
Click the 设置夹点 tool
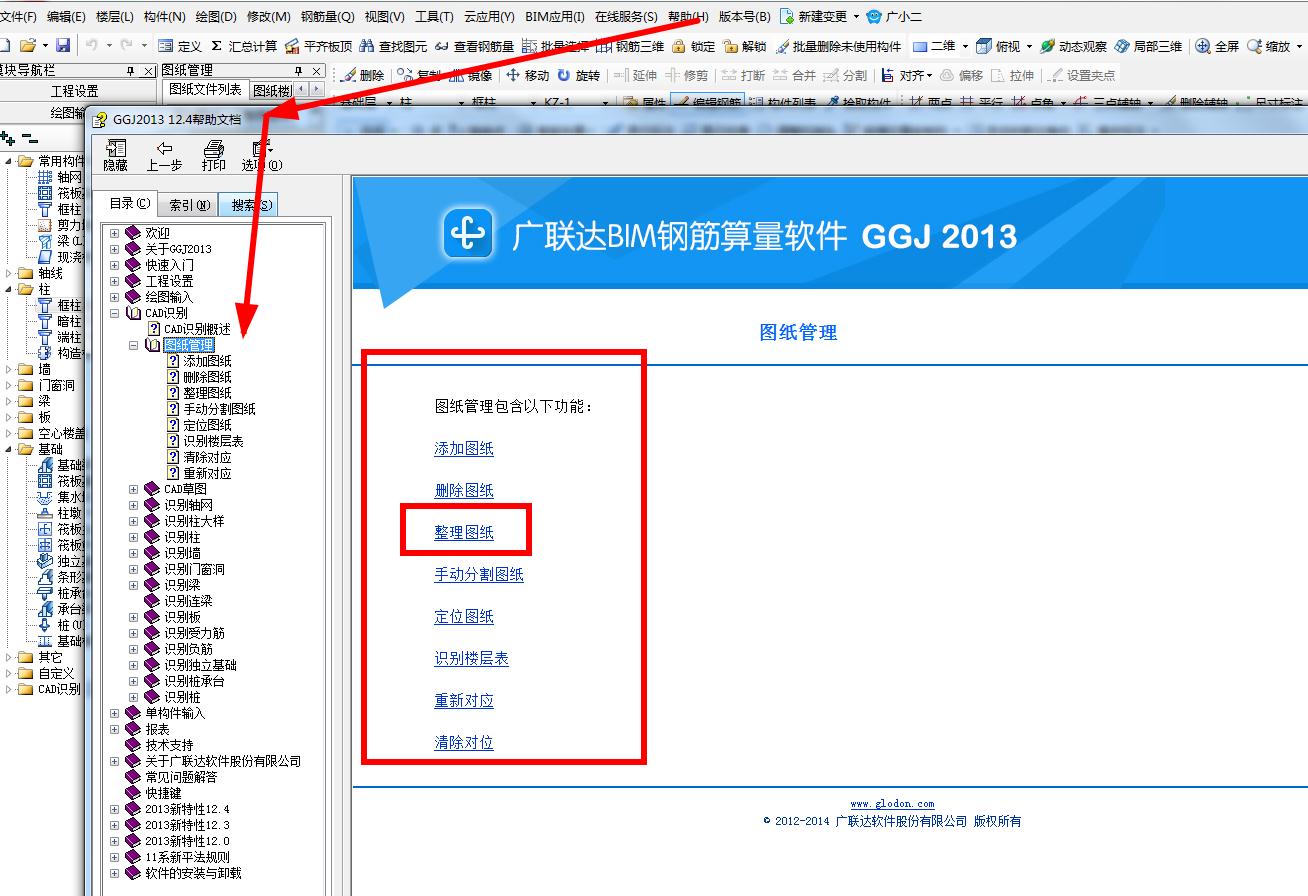[x=1081, y=75]
